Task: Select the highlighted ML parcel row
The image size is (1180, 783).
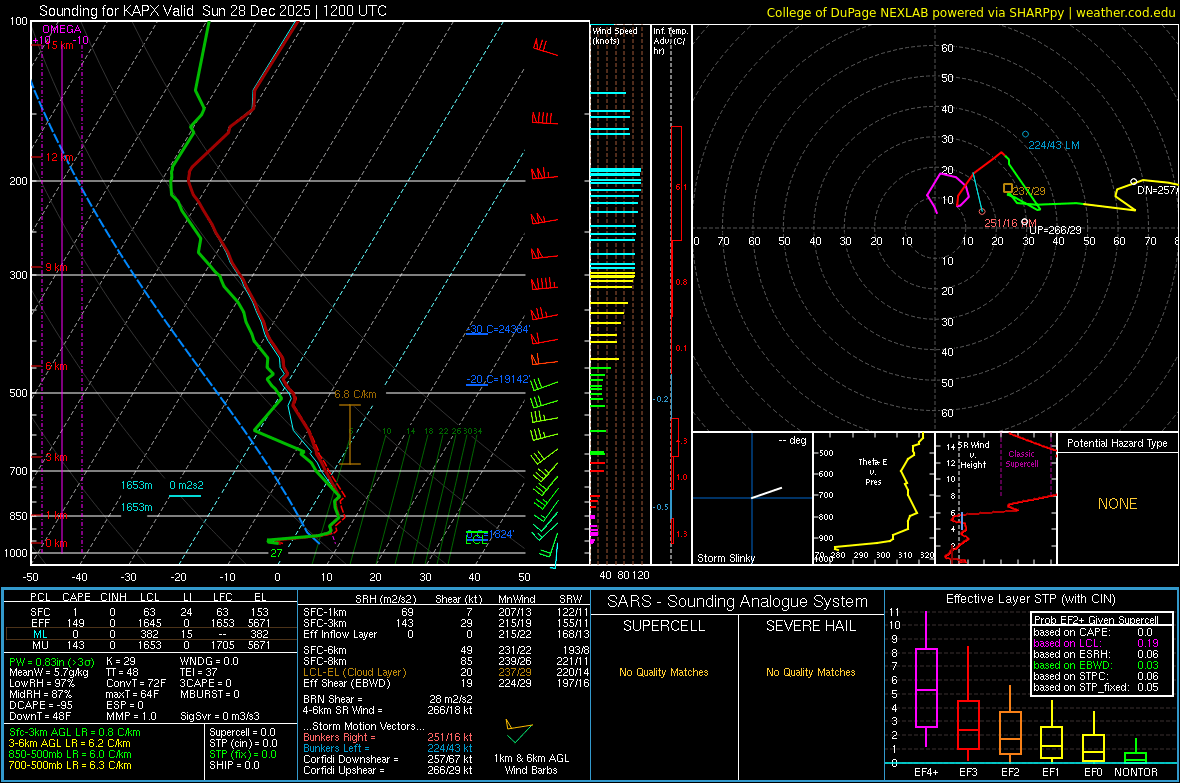Action: coord(149,634)
